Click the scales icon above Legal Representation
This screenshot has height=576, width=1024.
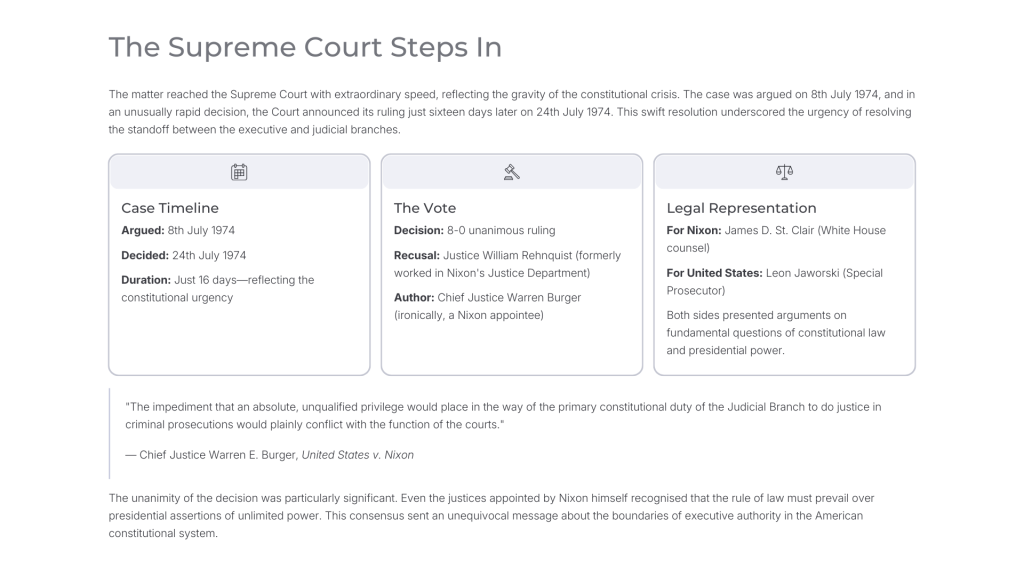point(784,172)
